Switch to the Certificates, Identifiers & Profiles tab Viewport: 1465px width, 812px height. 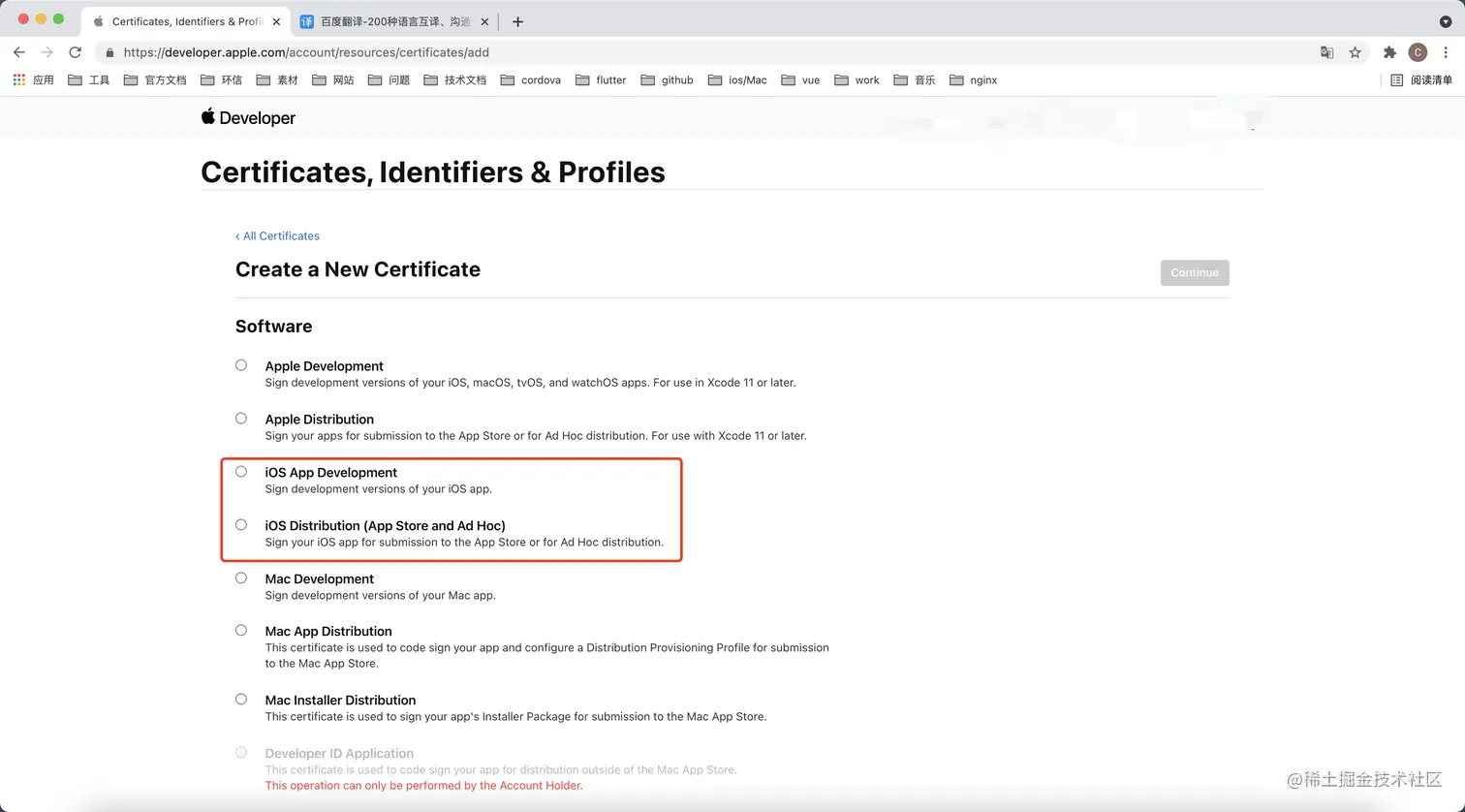tap(186, 21)
